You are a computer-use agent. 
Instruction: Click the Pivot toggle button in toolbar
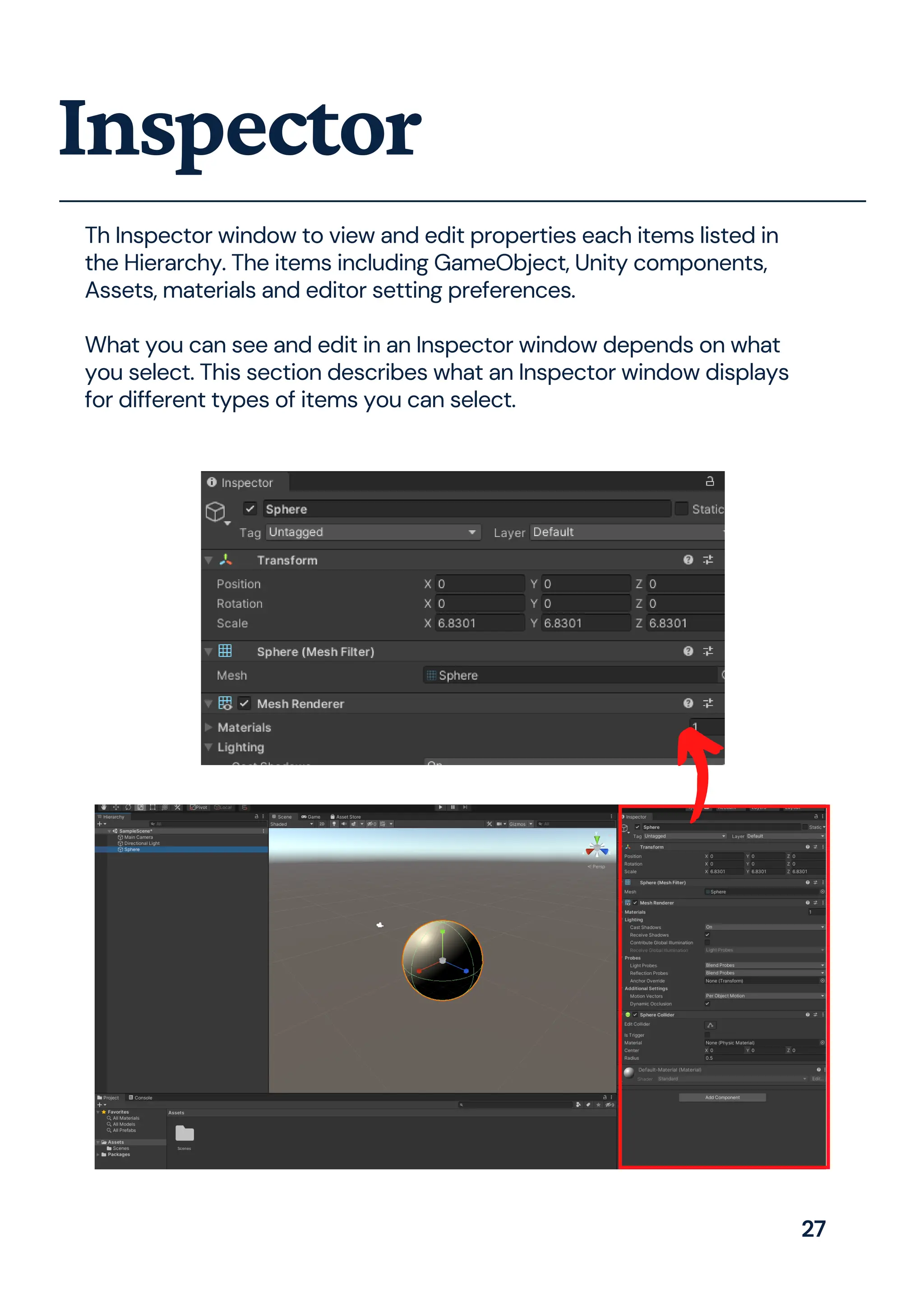(199, 807)
